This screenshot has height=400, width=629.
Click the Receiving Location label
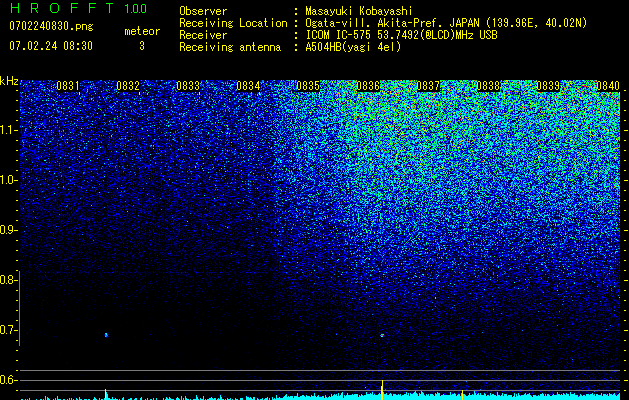pos(233,23)
